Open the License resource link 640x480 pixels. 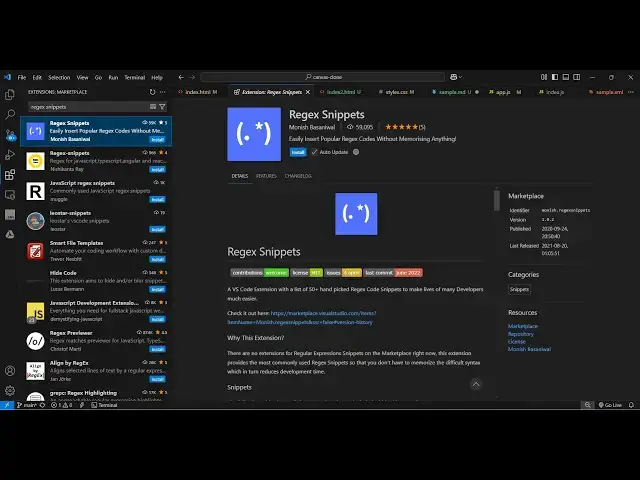(517, 342)
